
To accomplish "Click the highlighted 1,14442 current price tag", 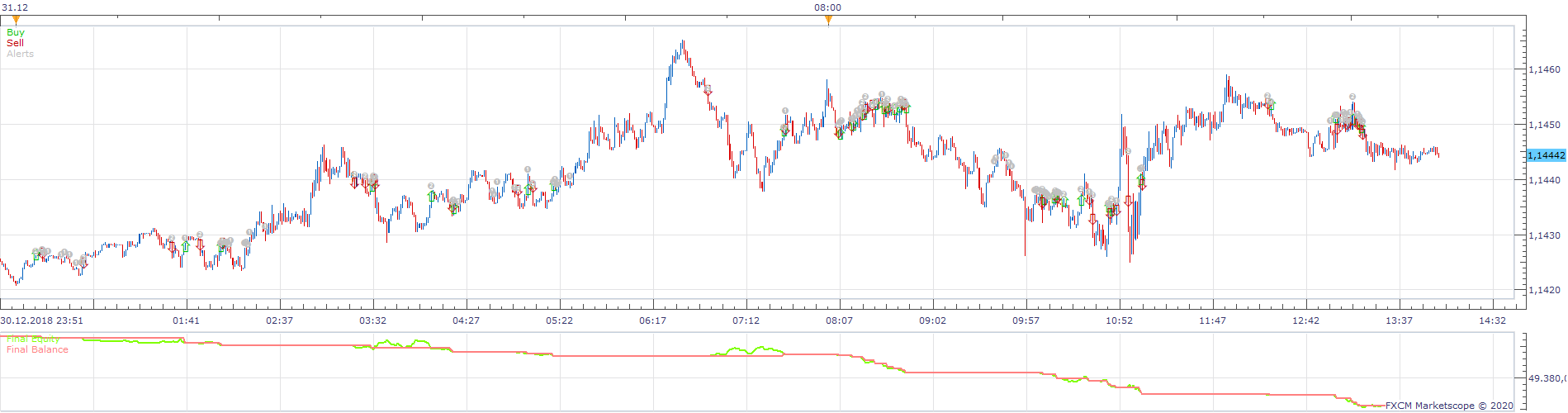I will (1546, 155).
